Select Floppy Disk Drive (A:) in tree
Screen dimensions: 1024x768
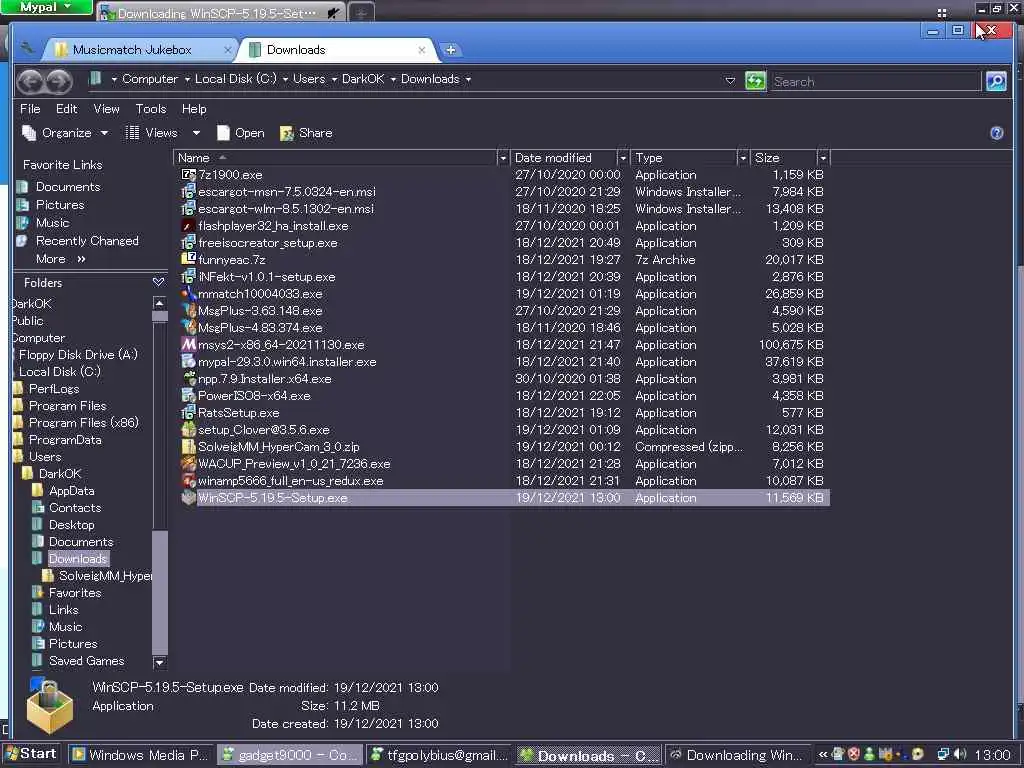point(78,355)
